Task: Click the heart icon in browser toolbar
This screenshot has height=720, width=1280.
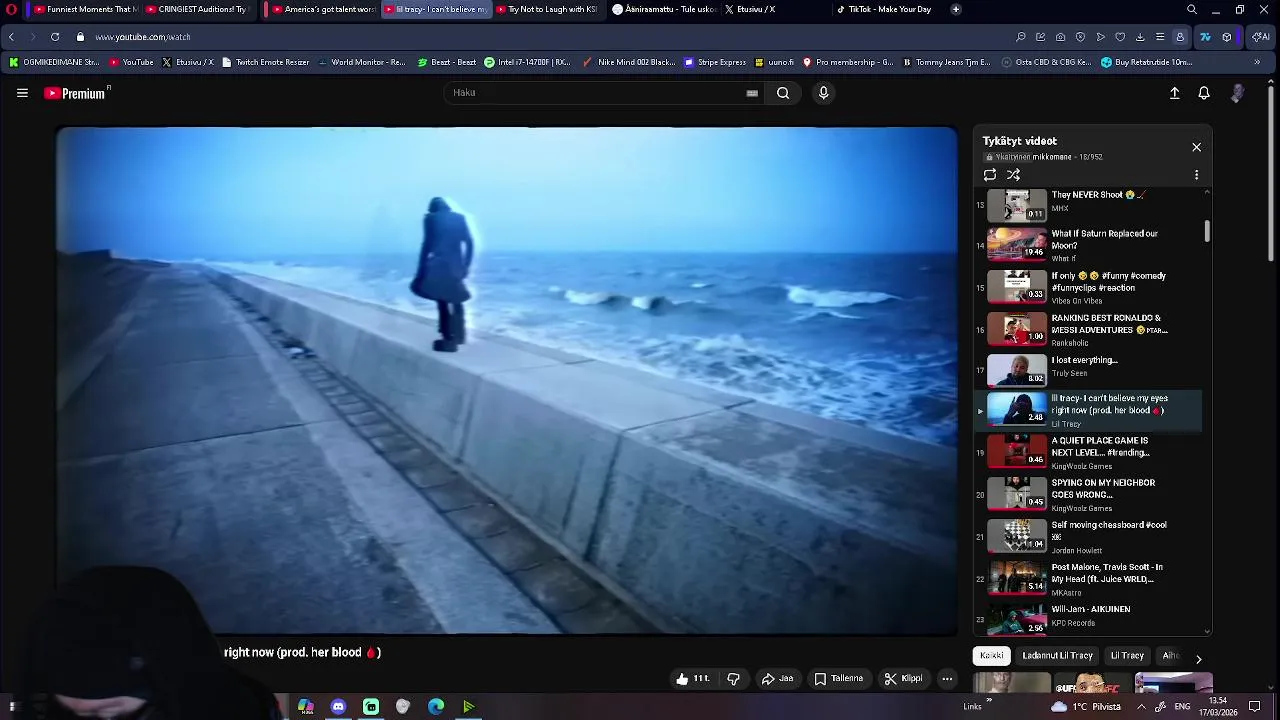Action: 1120,37
